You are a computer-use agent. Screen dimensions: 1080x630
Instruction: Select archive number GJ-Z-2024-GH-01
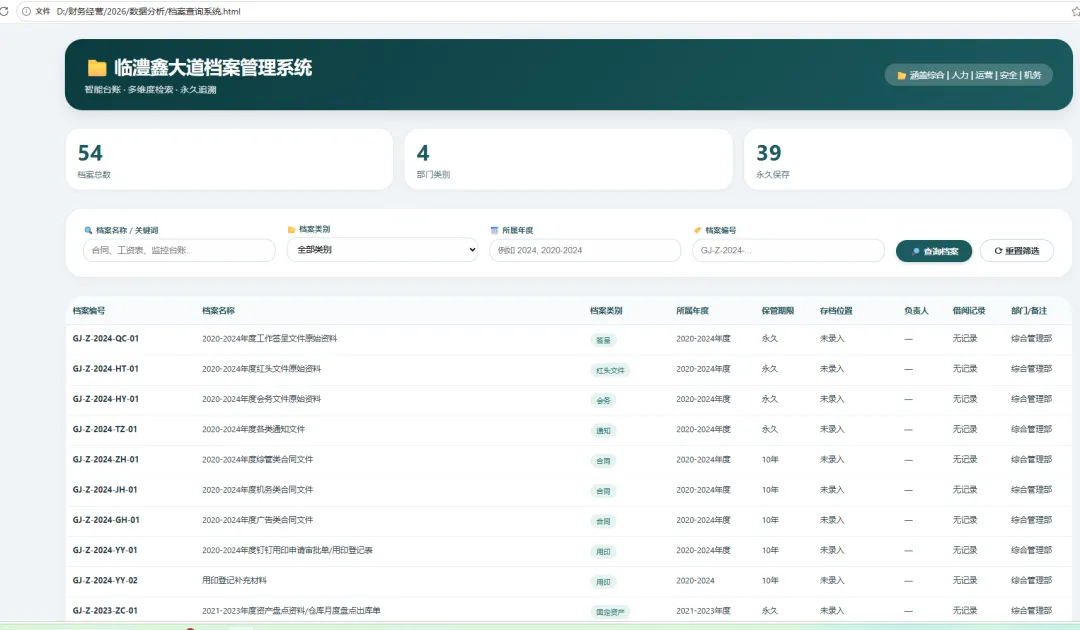click(x=106, y=520)
